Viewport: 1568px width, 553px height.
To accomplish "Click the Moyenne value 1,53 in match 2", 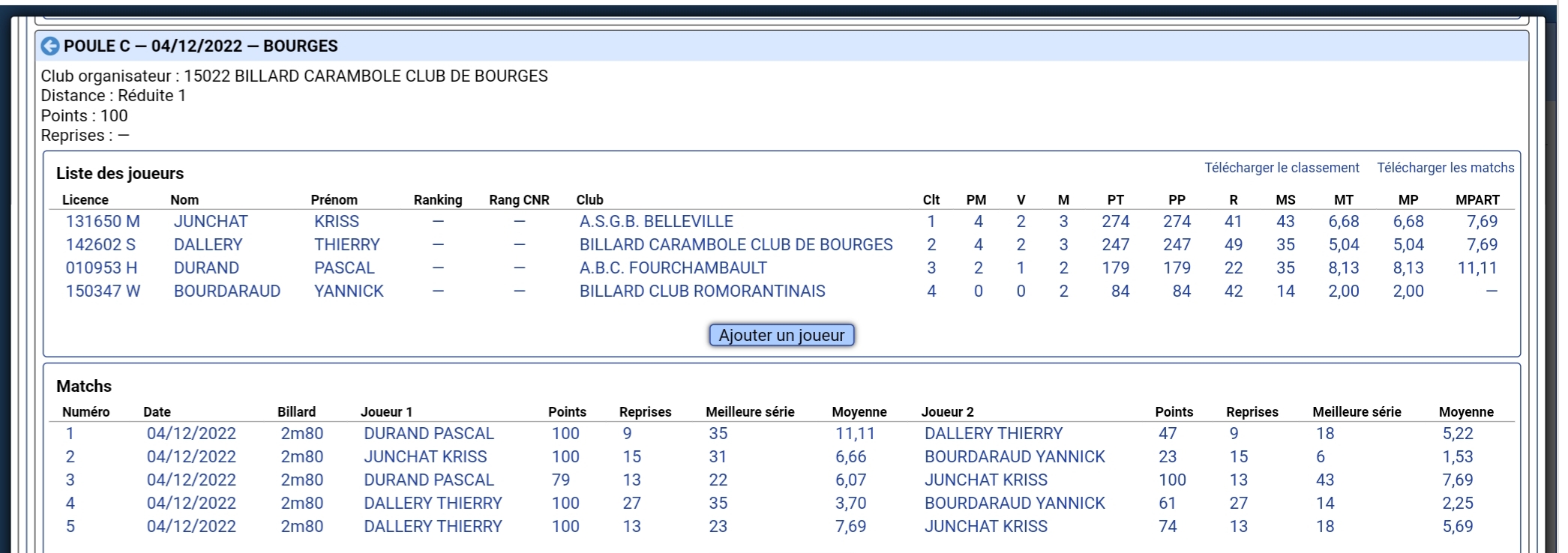I will click(x=1458, y=457).
